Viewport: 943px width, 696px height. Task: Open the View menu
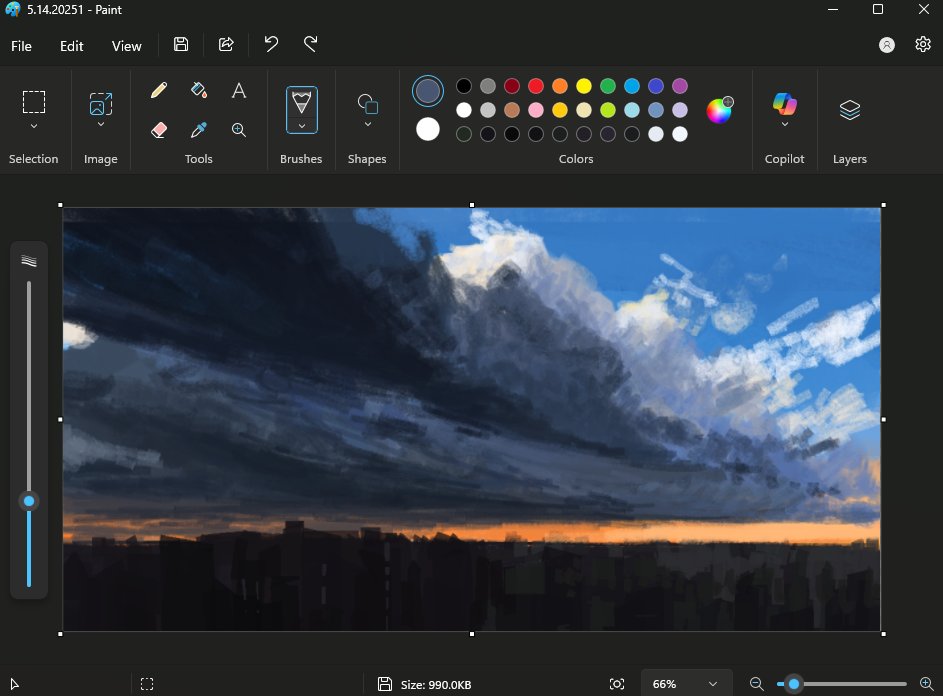pyautogui.click(x=126, y=46)
